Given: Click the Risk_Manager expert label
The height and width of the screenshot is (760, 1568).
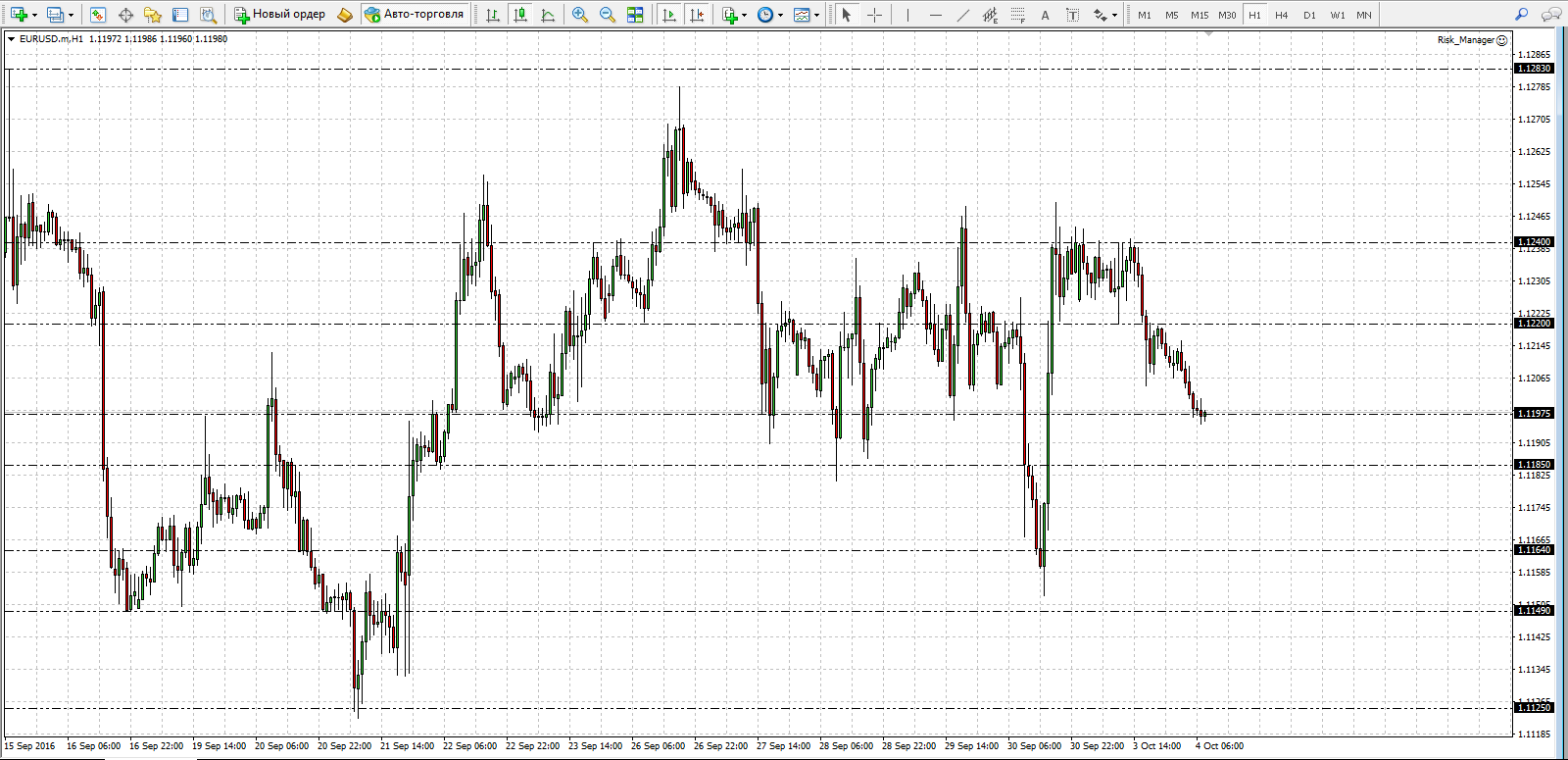Looking at the screenshot, I should [1472, 40].
